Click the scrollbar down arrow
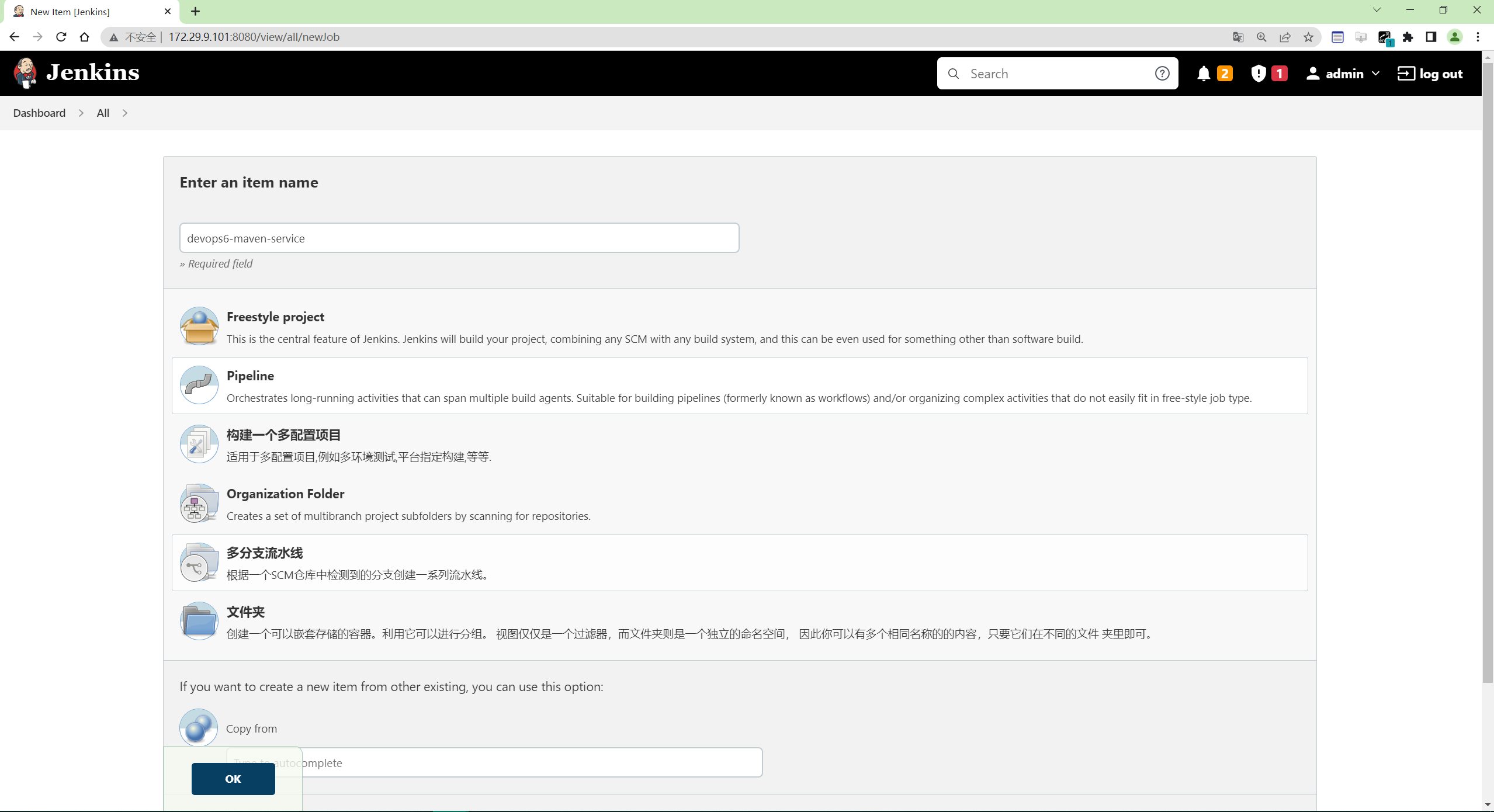The width and height of the screenshot is (1494, 812). (1488, 804)
